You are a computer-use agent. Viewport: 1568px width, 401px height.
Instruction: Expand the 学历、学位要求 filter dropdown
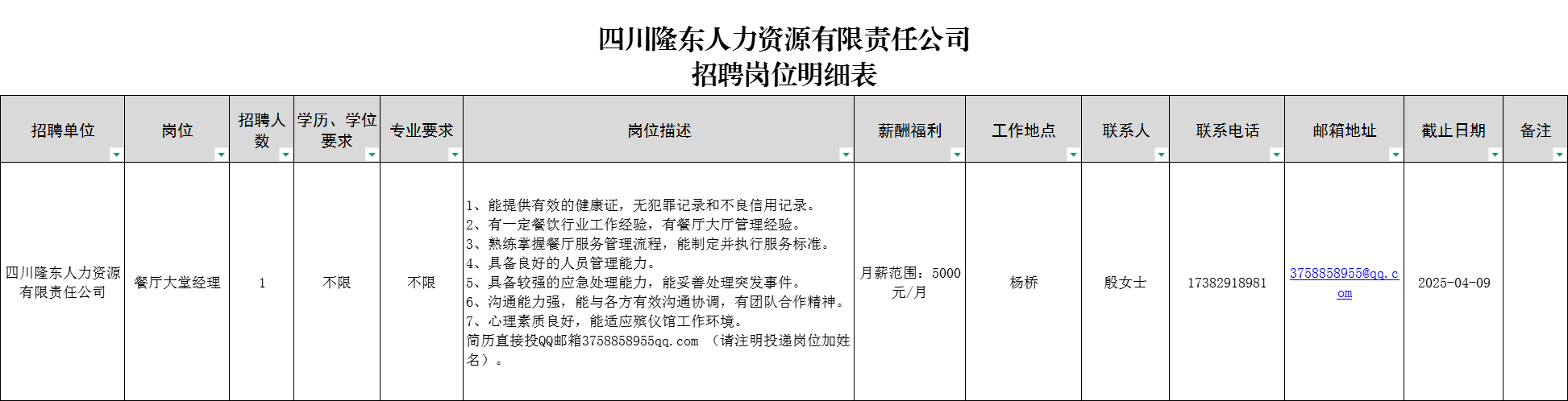point(372,155)
